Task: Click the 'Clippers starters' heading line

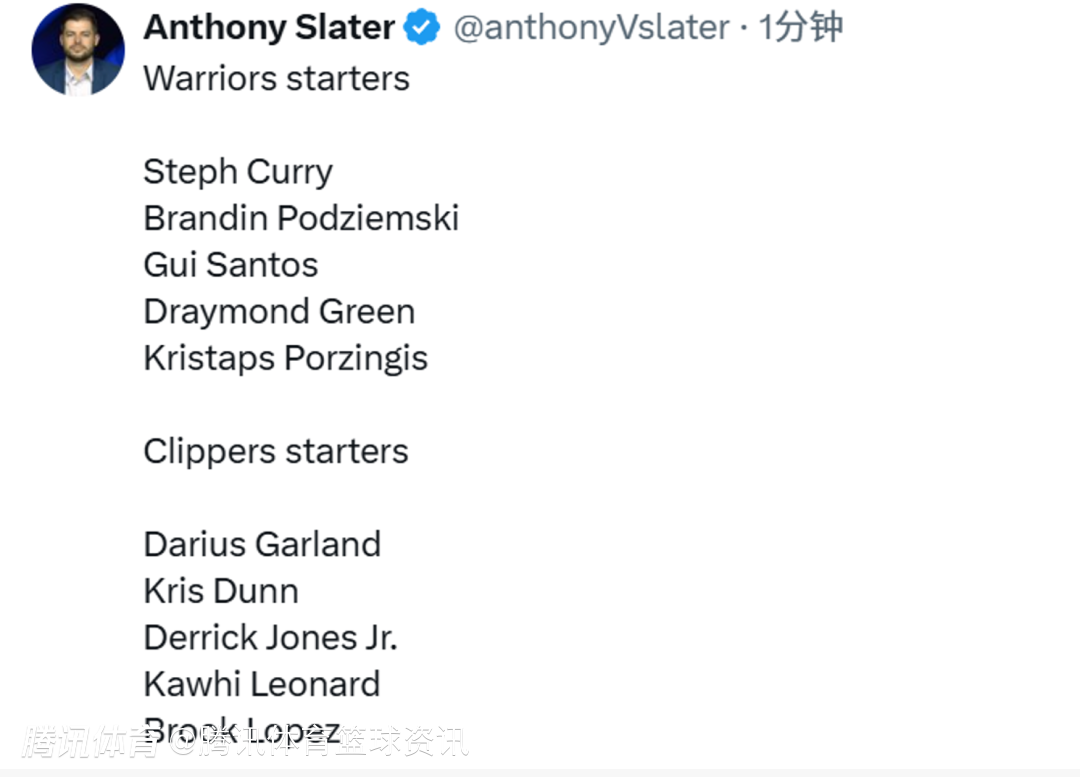Action: pos(275,451)
